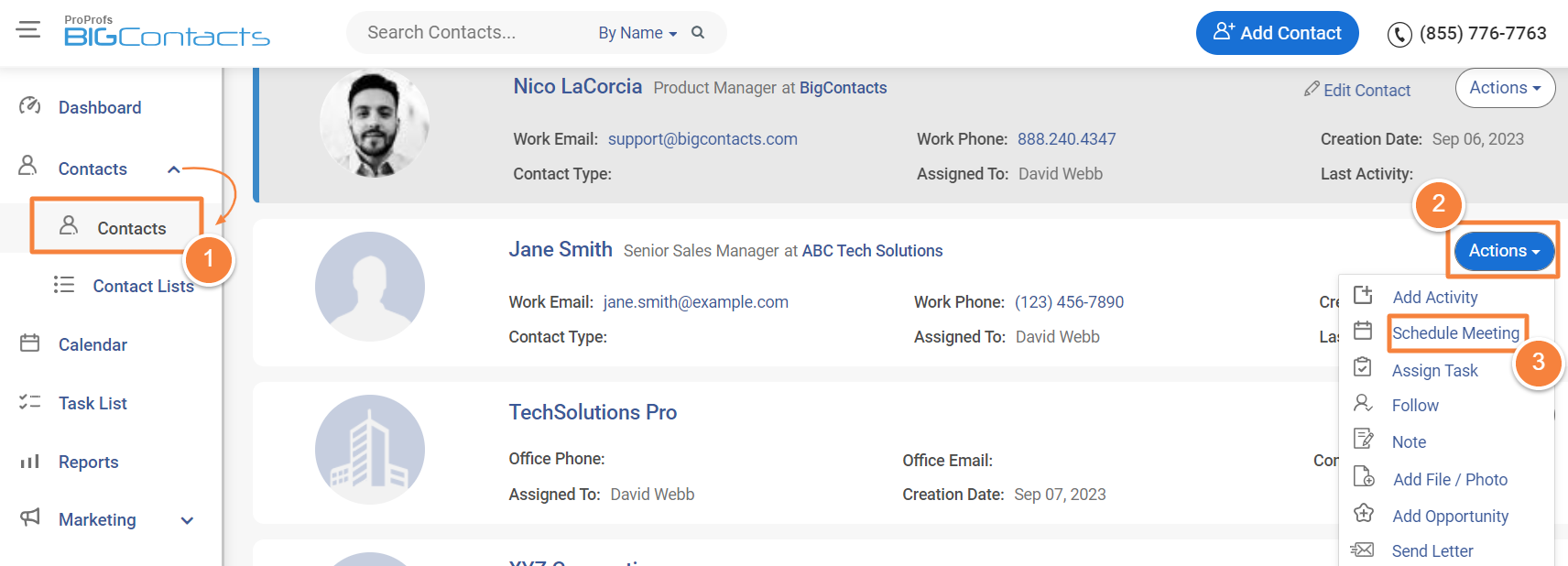Open Jane Smith contact name link

click(561, 249)
